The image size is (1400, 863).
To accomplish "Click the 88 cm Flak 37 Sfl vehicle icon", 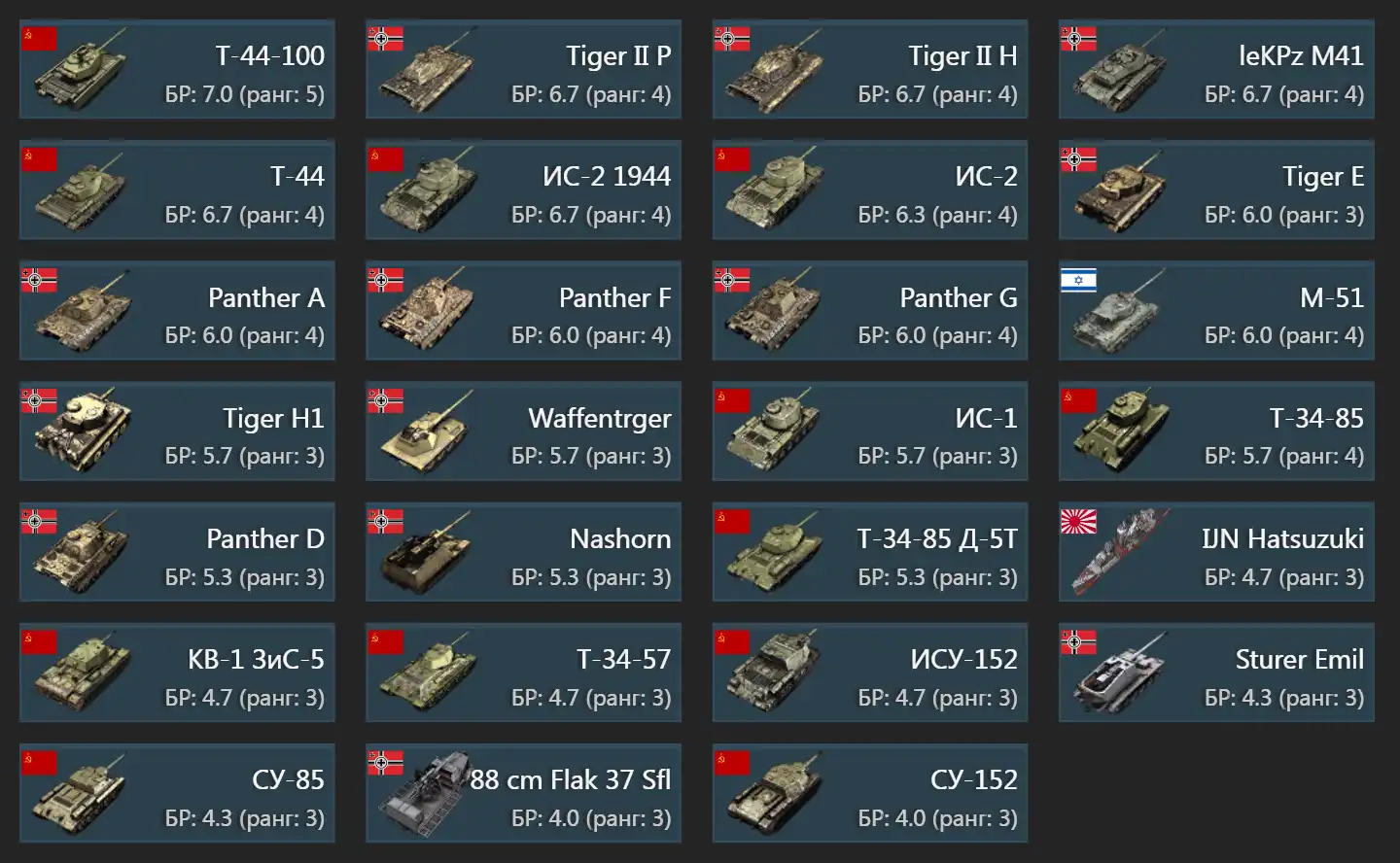I will pyautogui.click(x=424, y=794).
